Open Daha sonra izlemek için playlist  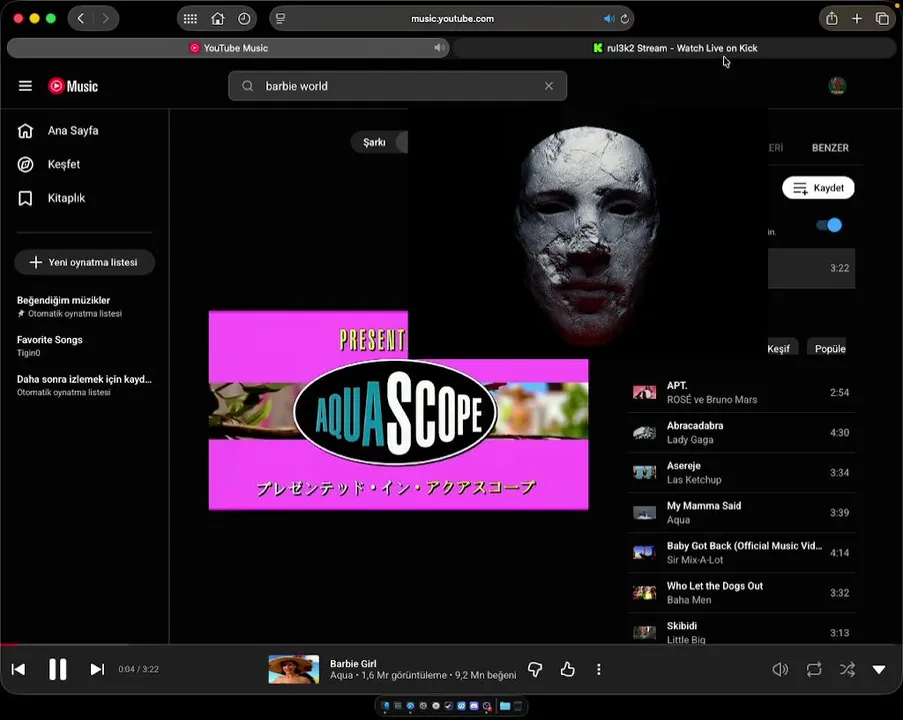(x=84, y=385)
